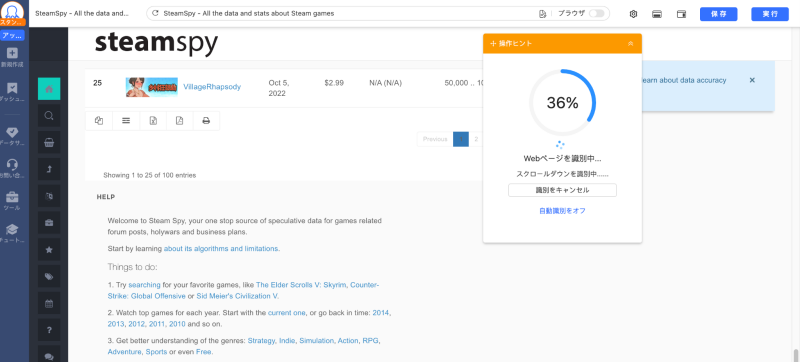Viewport: 800px width, 362px height.
Task: Open the headset contact support icon
Action: [x=12, y=164]
